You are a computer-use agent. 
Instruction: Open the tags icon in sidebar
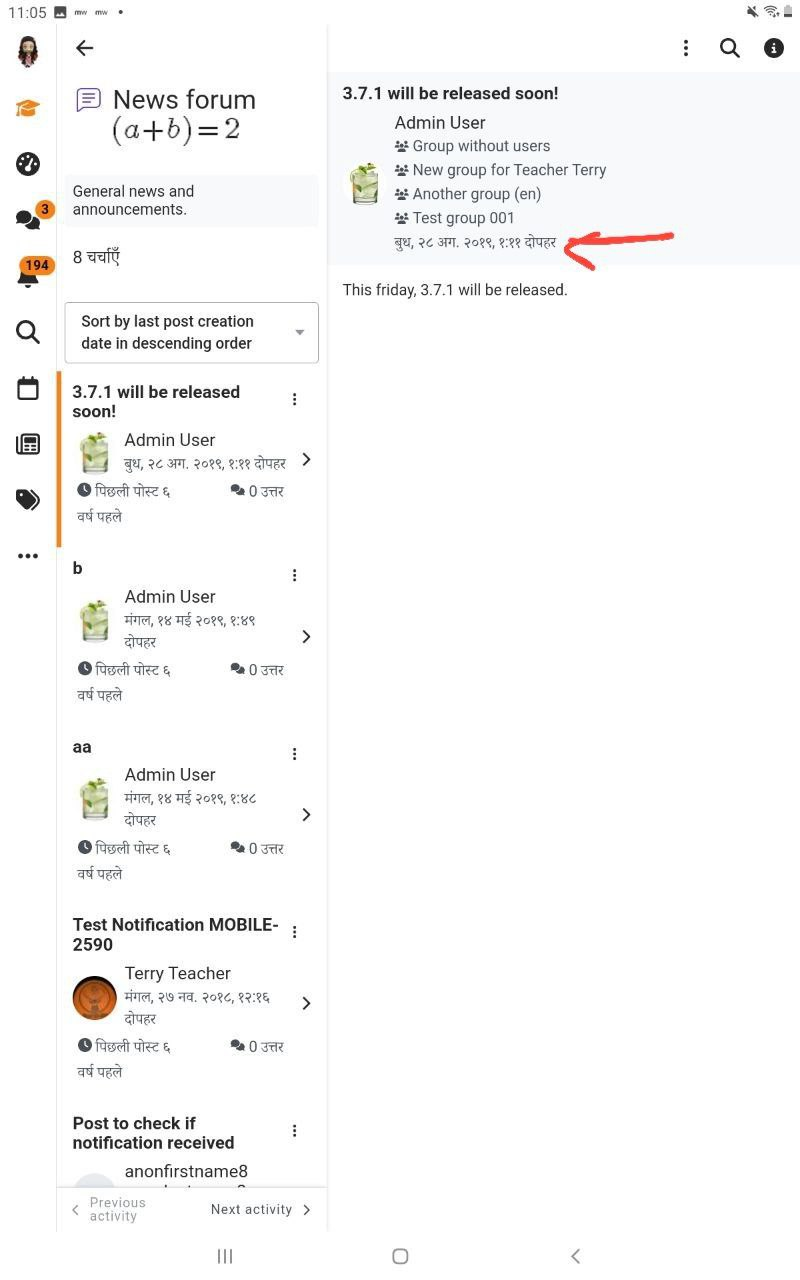coord(28,500)
